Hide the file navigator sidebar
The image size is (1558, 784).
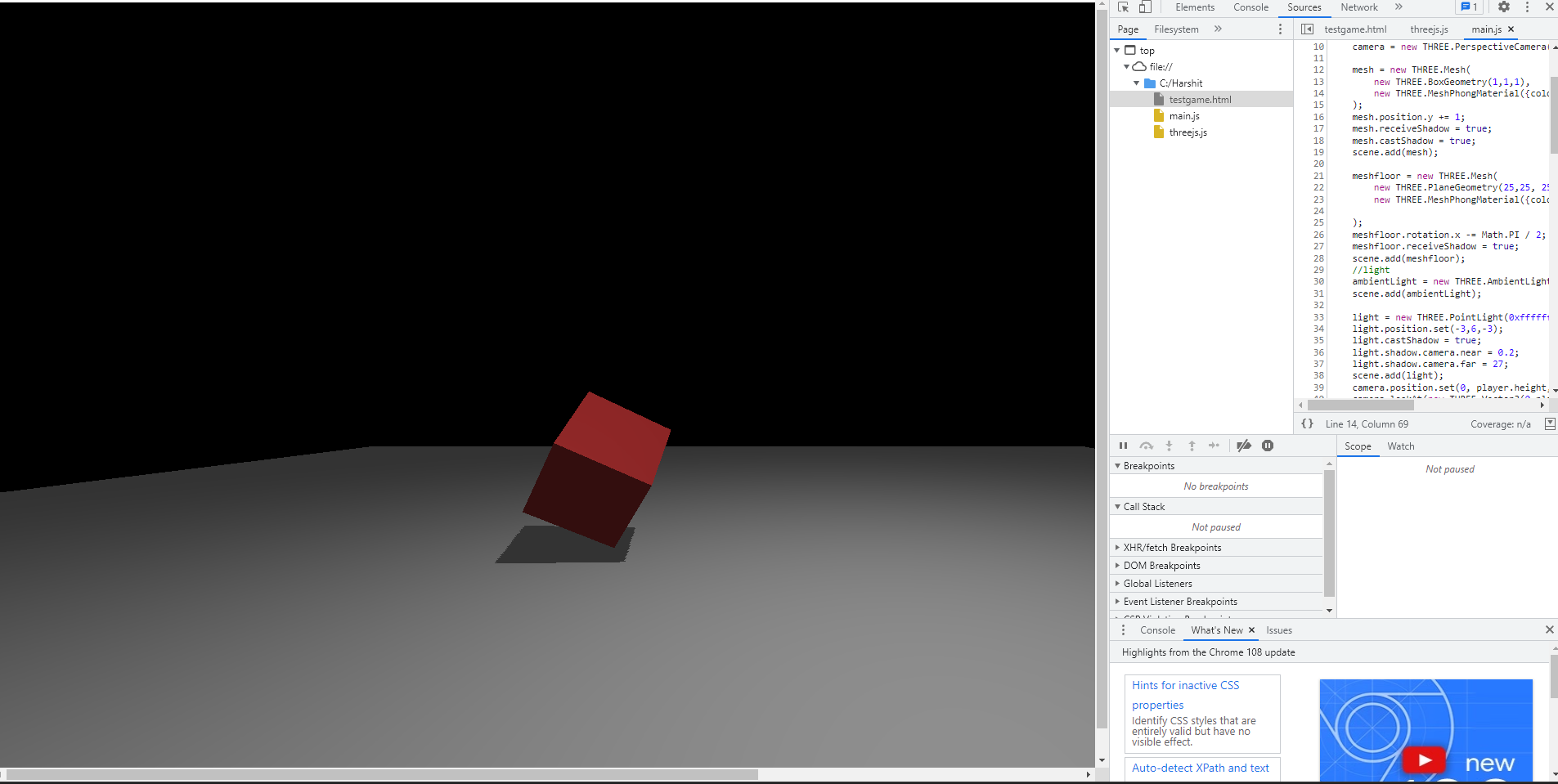[x=1307, y=29]
